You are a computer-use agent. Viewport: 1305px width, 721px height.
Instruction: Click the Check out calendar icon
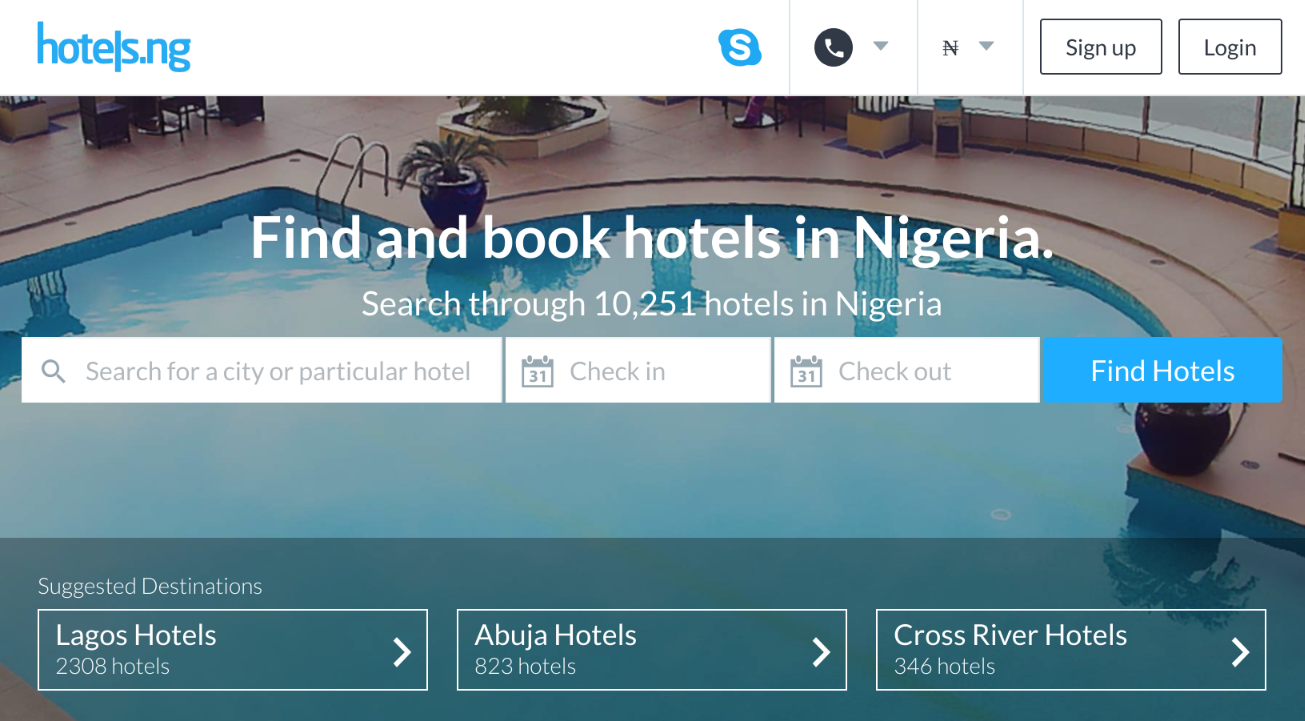pos(806,370)
